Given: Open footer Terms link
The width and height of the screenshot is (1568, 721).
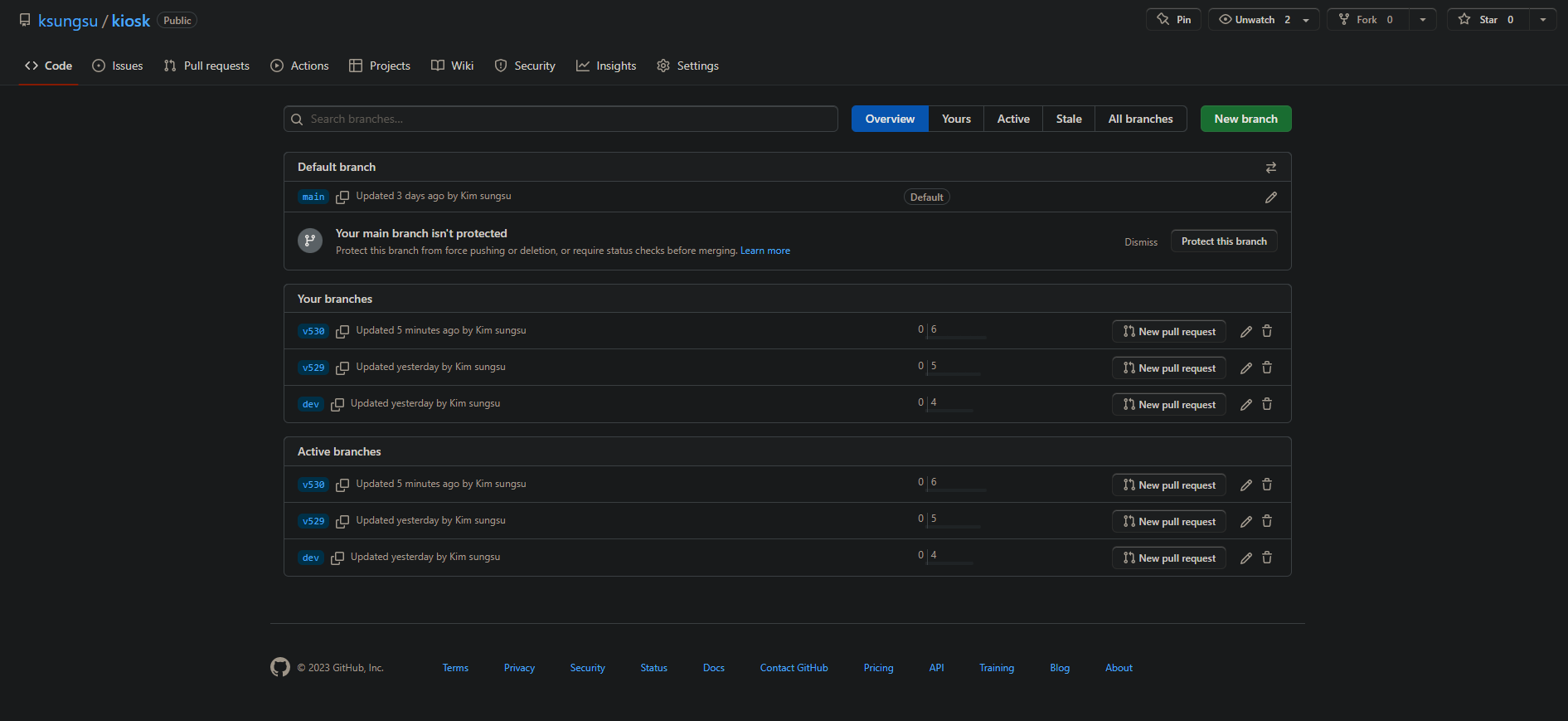Looking at the screenshot, I should tap(455, 668).
